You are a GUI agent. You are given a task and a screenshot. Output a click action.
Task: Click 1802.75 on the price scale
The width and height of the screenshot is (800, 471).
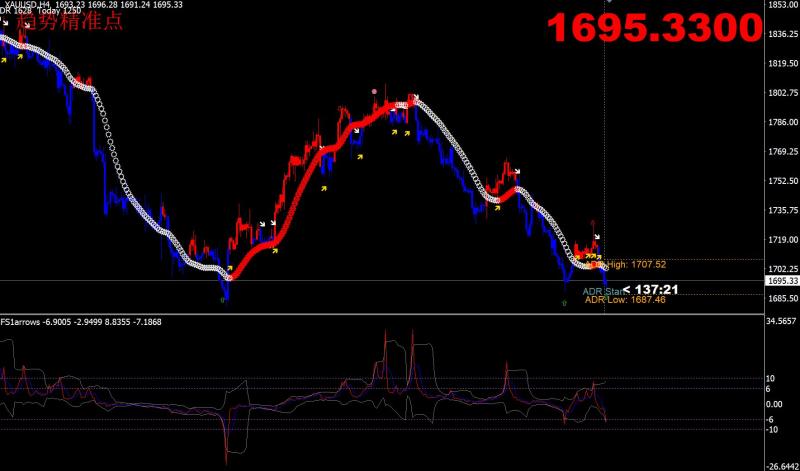[x=783, y=92]
